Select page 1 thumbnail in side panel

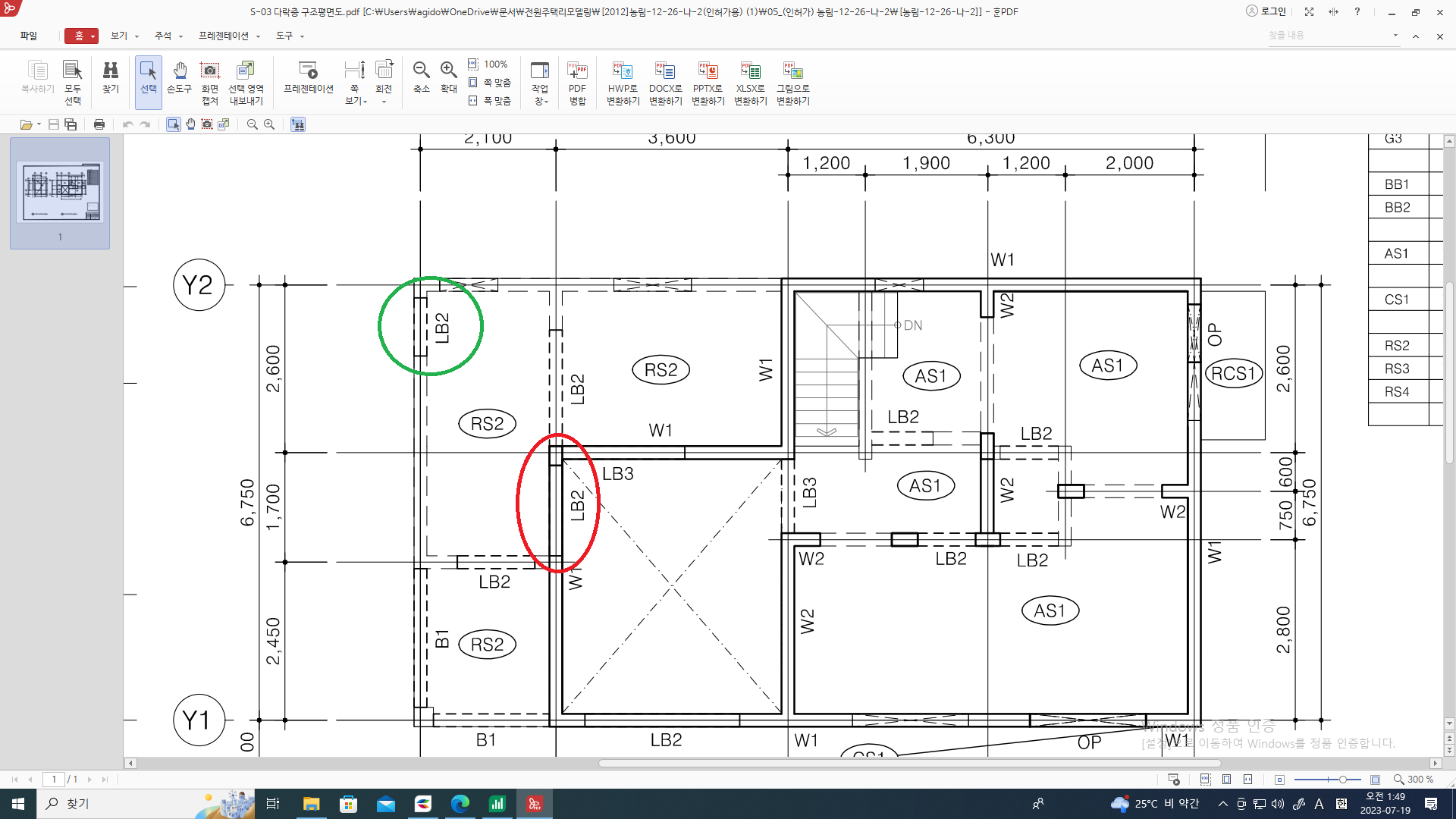point(60,193)
